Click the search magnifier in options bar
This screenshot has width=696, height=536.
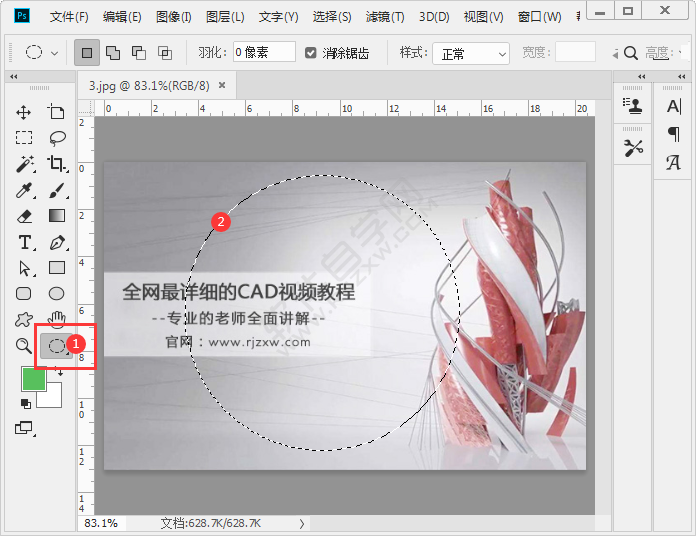tap(631, 53)
